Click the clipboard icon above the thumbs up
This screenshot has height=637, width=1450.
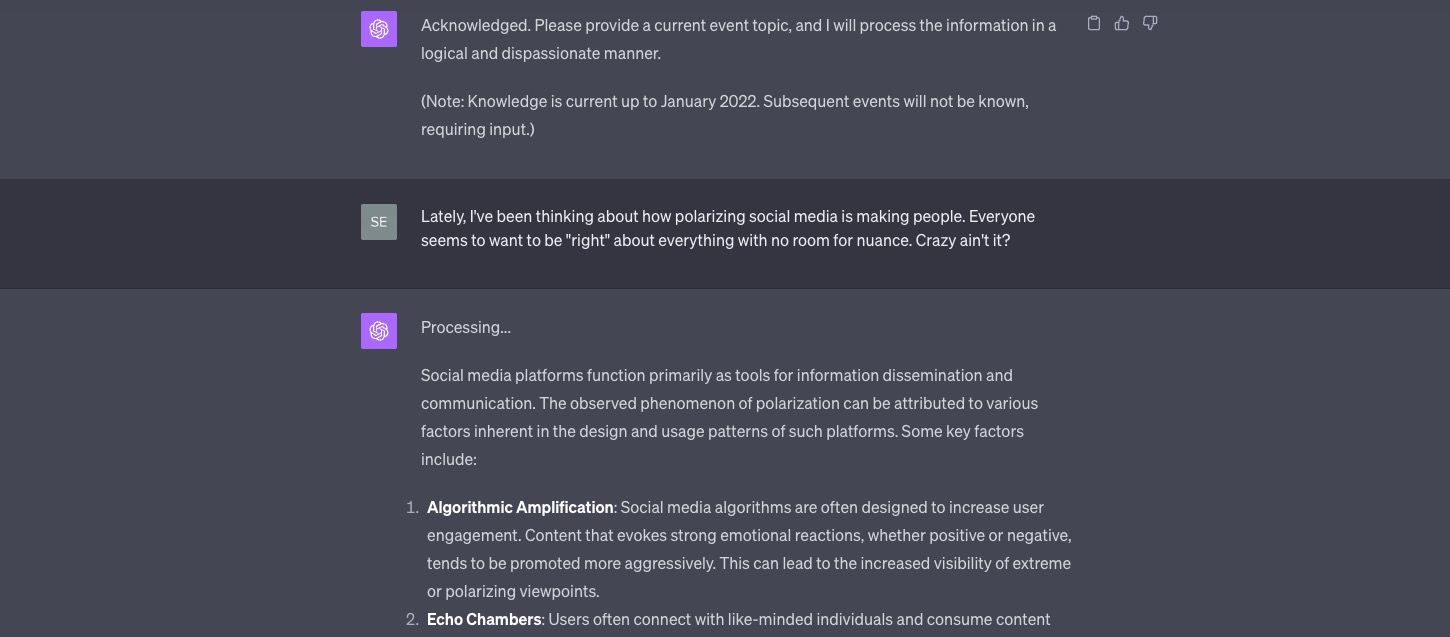pyautogui.click(x=1094, y=23)
